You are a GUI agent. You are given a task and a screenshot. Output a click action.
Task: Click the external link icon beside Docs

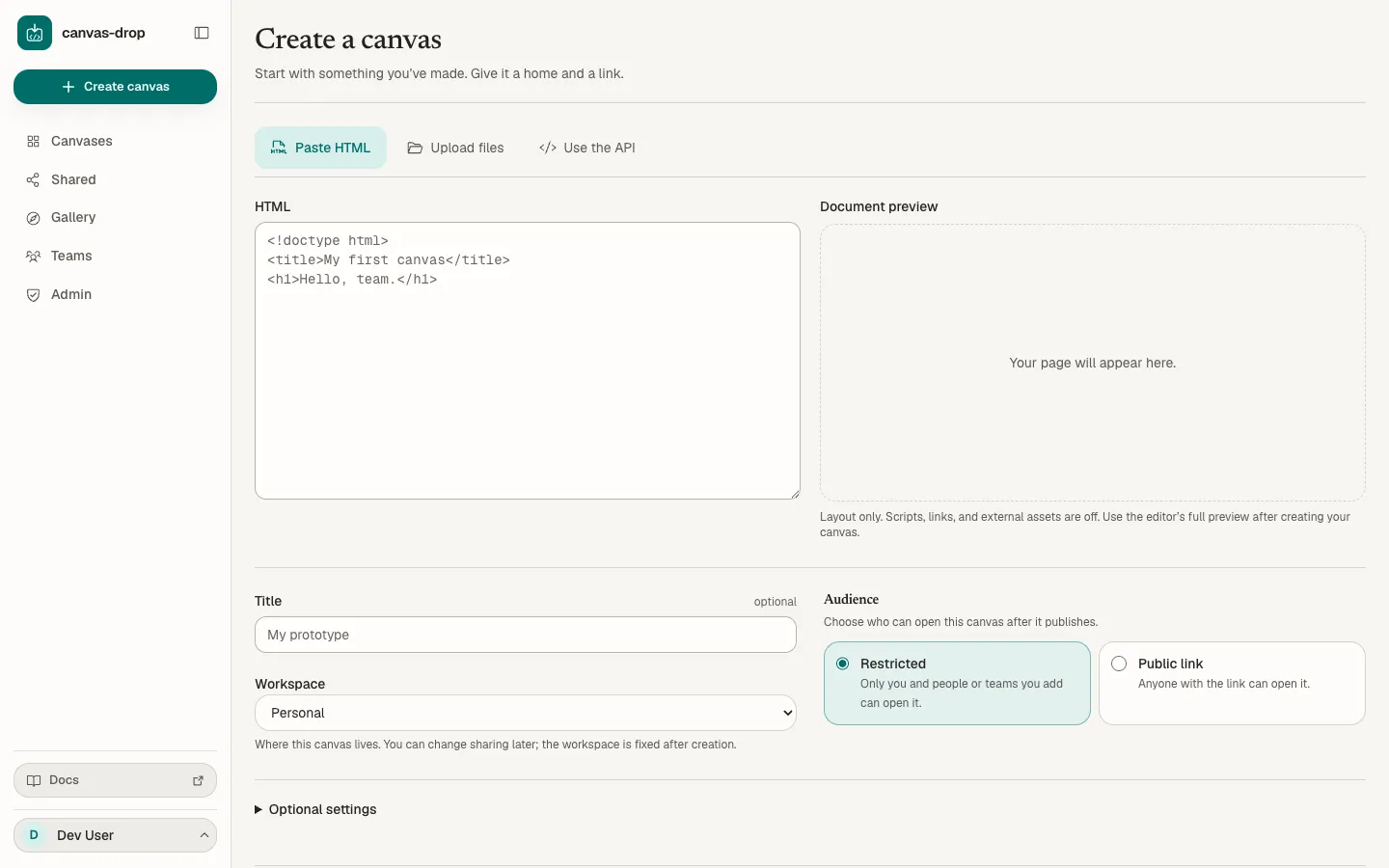199,780
